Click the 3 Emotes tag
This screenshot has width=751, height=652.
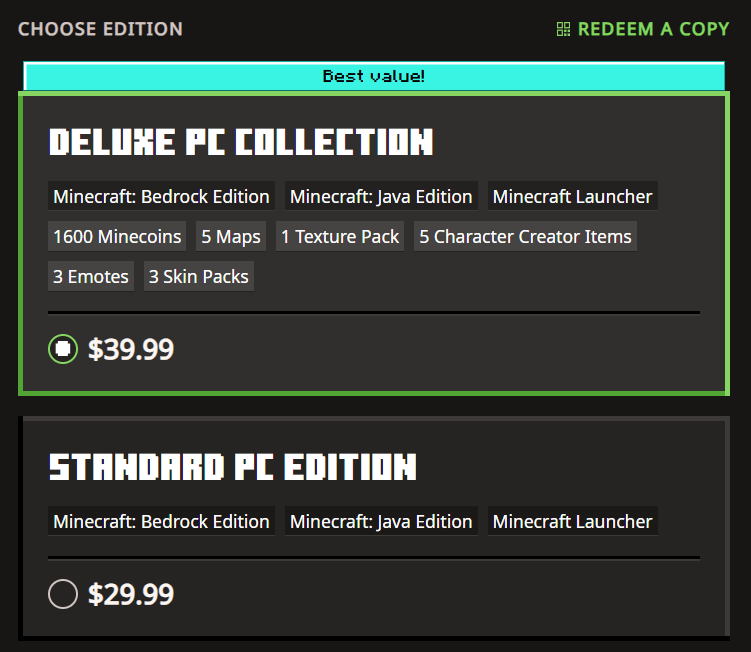[x=91, y=277]
